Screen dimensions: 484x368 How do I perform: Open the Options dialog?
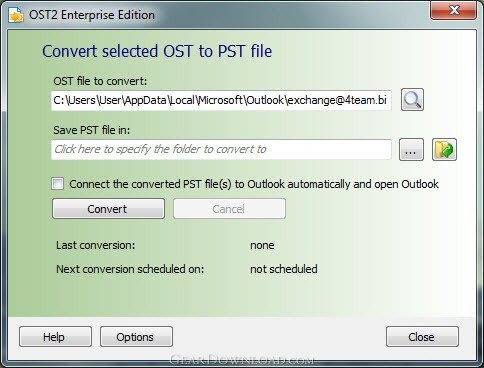tap(136, 337)
